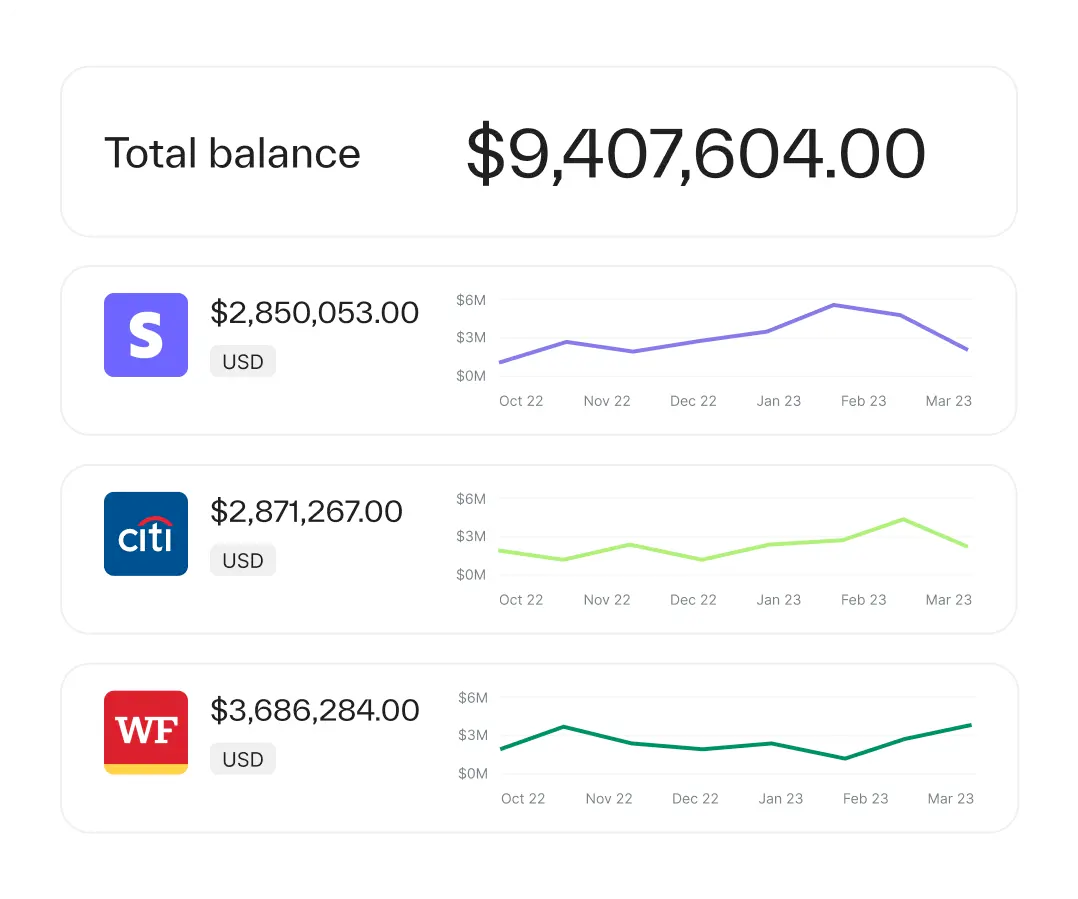Open the USD tag on Wells Fargo account

[242, 759]
